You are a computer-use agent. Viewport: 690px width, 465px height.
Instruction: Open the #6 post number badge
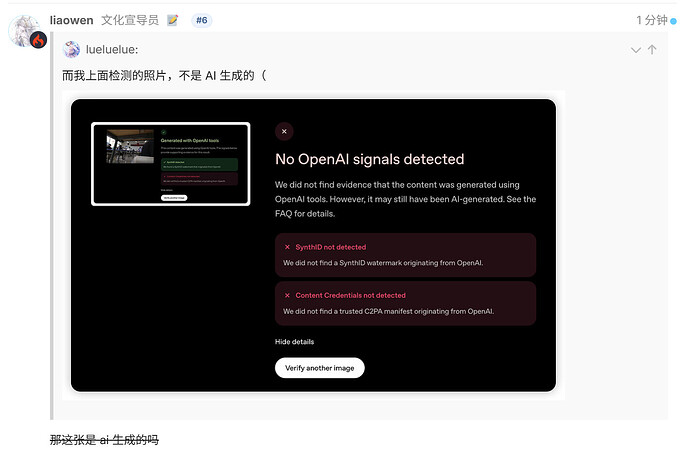[202, 20]
